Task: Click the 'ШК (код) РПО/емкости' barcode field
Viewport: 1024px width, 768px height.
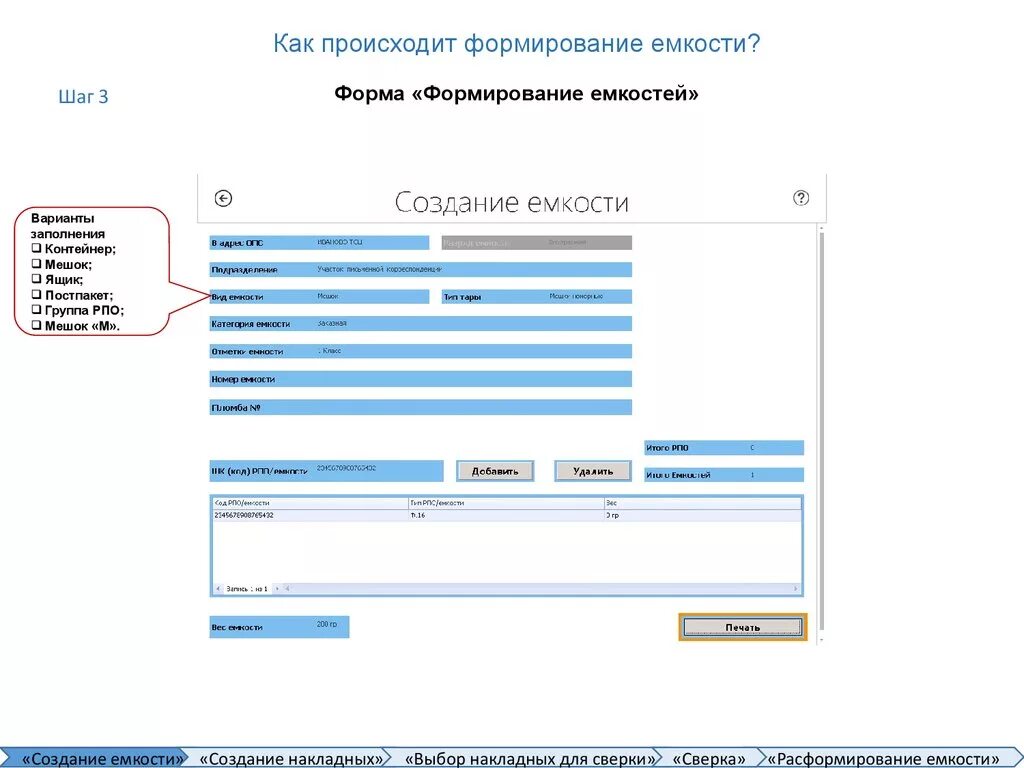Action: [x=327, y=471]
